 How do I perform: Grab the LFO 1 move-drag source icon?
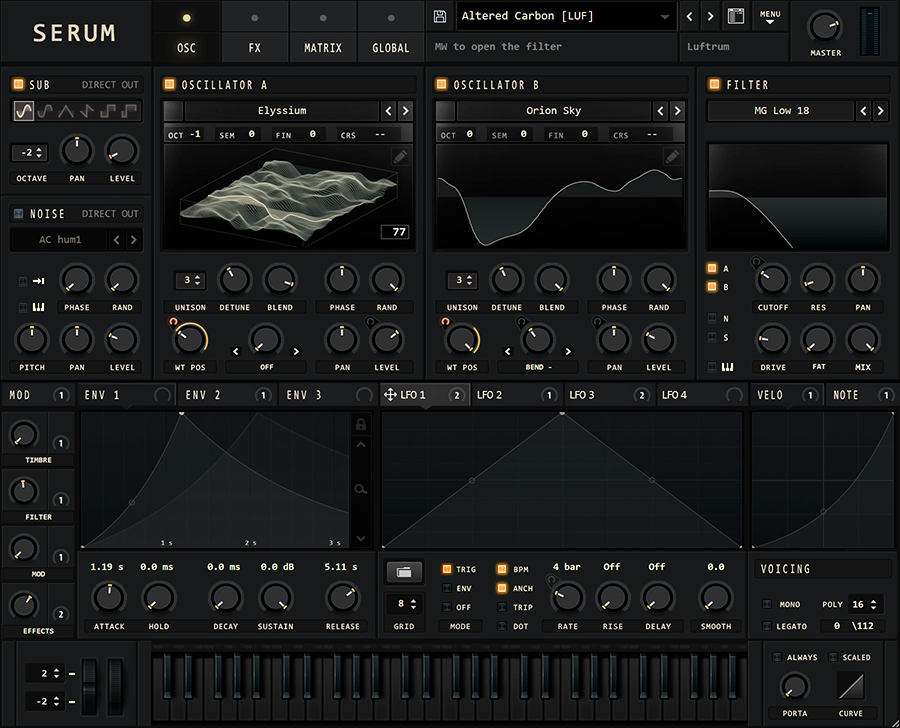[x=390, y=395]
